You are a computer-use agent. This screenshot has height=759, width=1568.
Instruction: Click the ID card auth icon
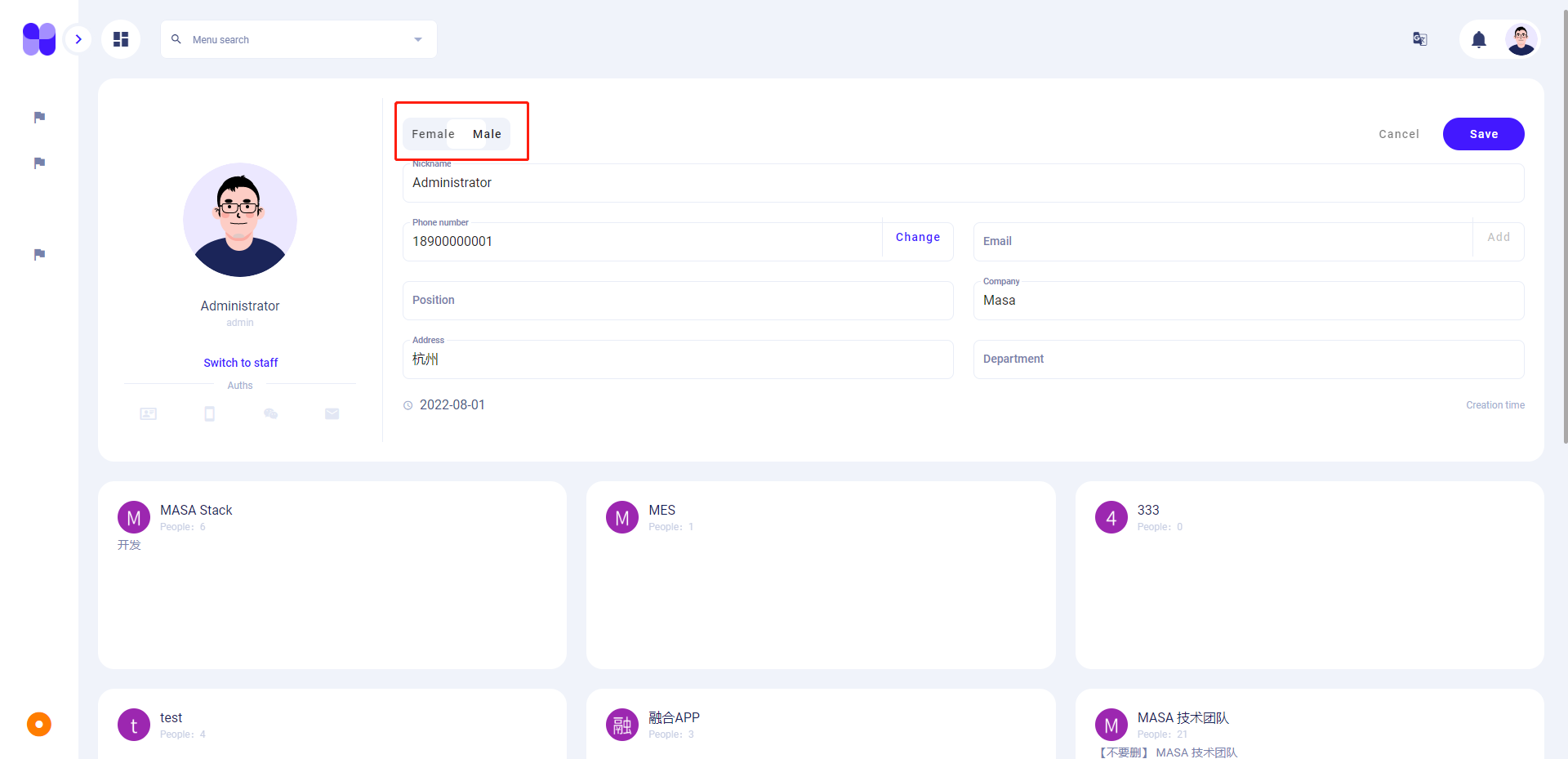(148, 414)
